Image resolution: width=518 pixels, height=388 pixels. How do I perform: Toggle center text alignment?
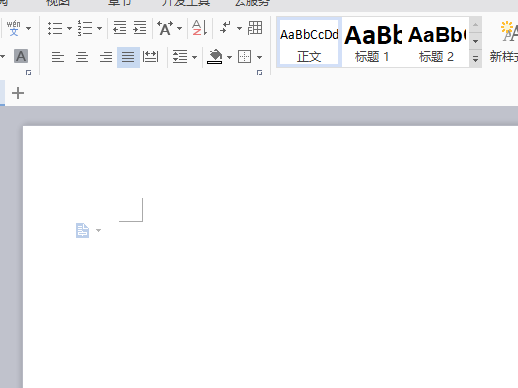pos(82,57)
